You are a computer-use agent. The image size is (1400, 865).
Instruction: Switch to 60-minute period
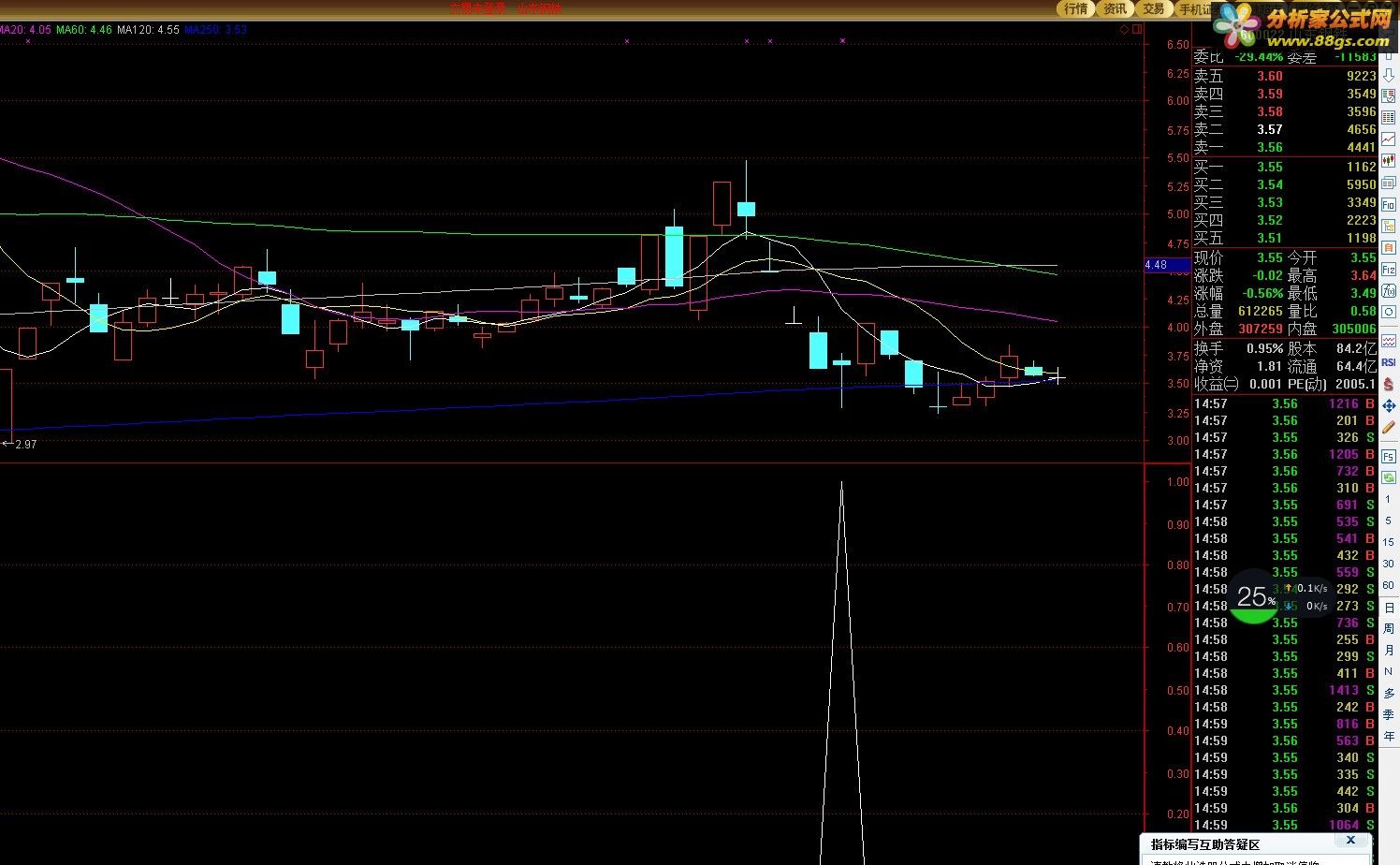point(1388,586)
